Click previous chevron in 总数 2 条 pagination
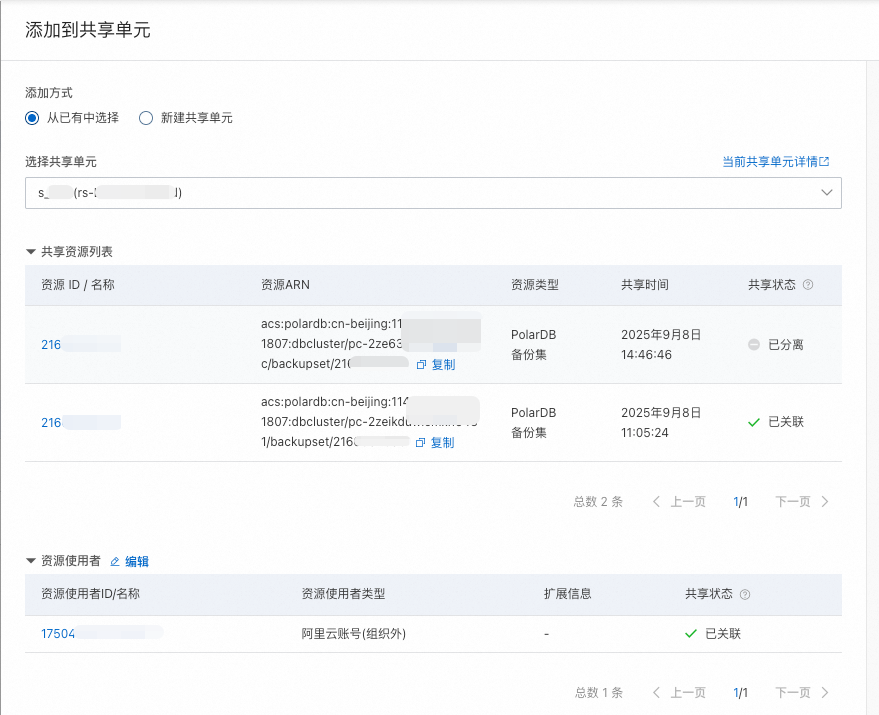Viewport: 879px width, 715px height. click(x=656, y=501)
